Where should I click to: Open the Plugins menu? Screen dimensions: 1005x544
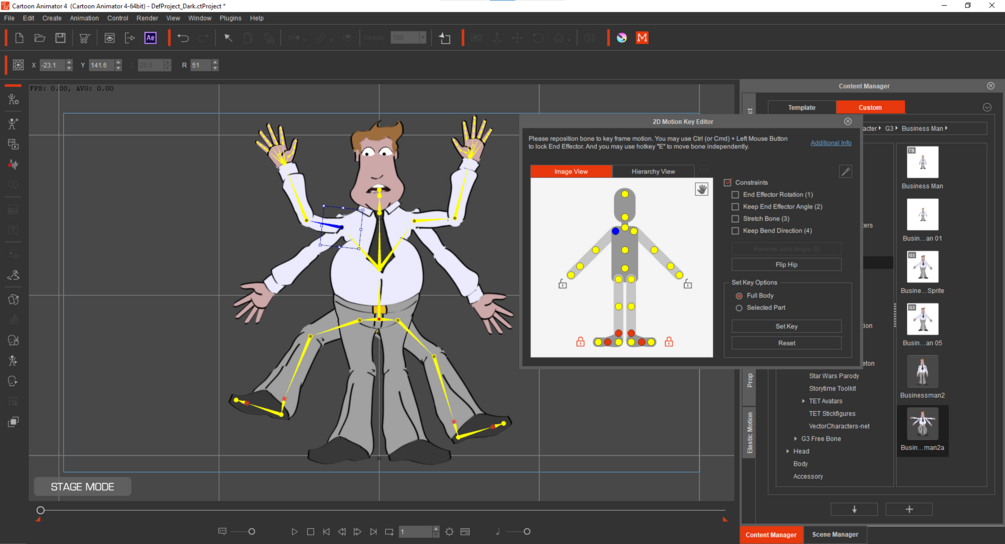point(230,18)
